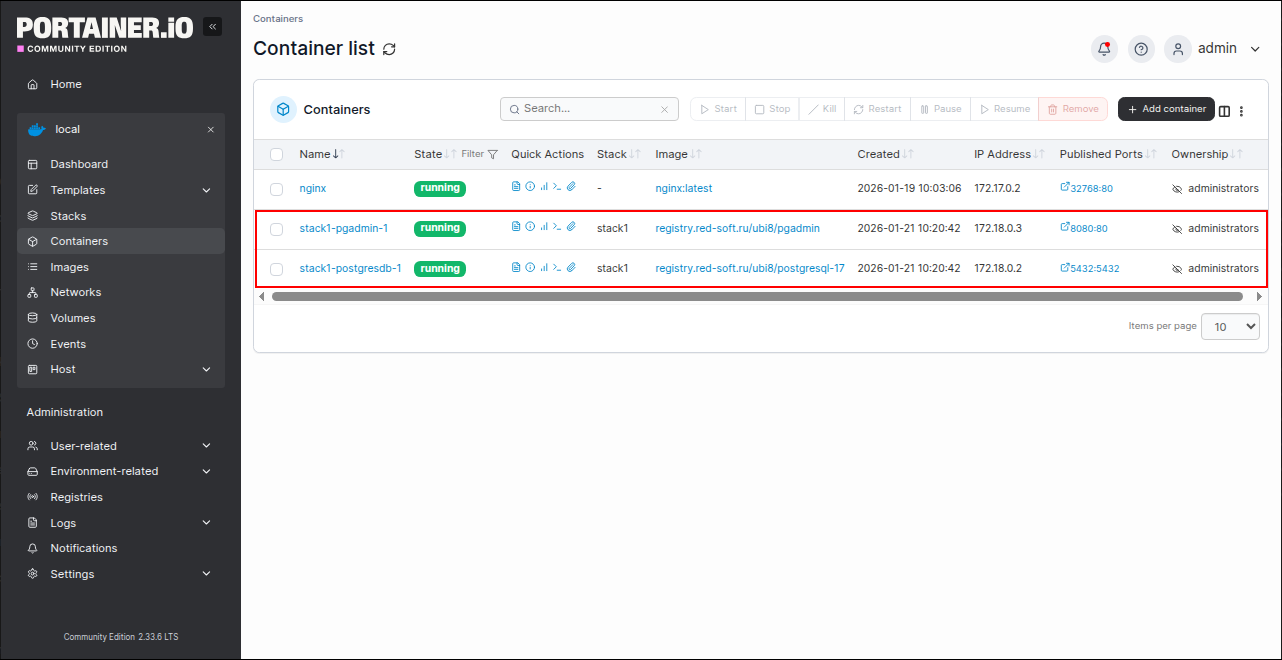The width and height of the screenshot is (1282, 660).
Task: Open exec console for stack1-postgresdb-1
Action: [557, 268]
